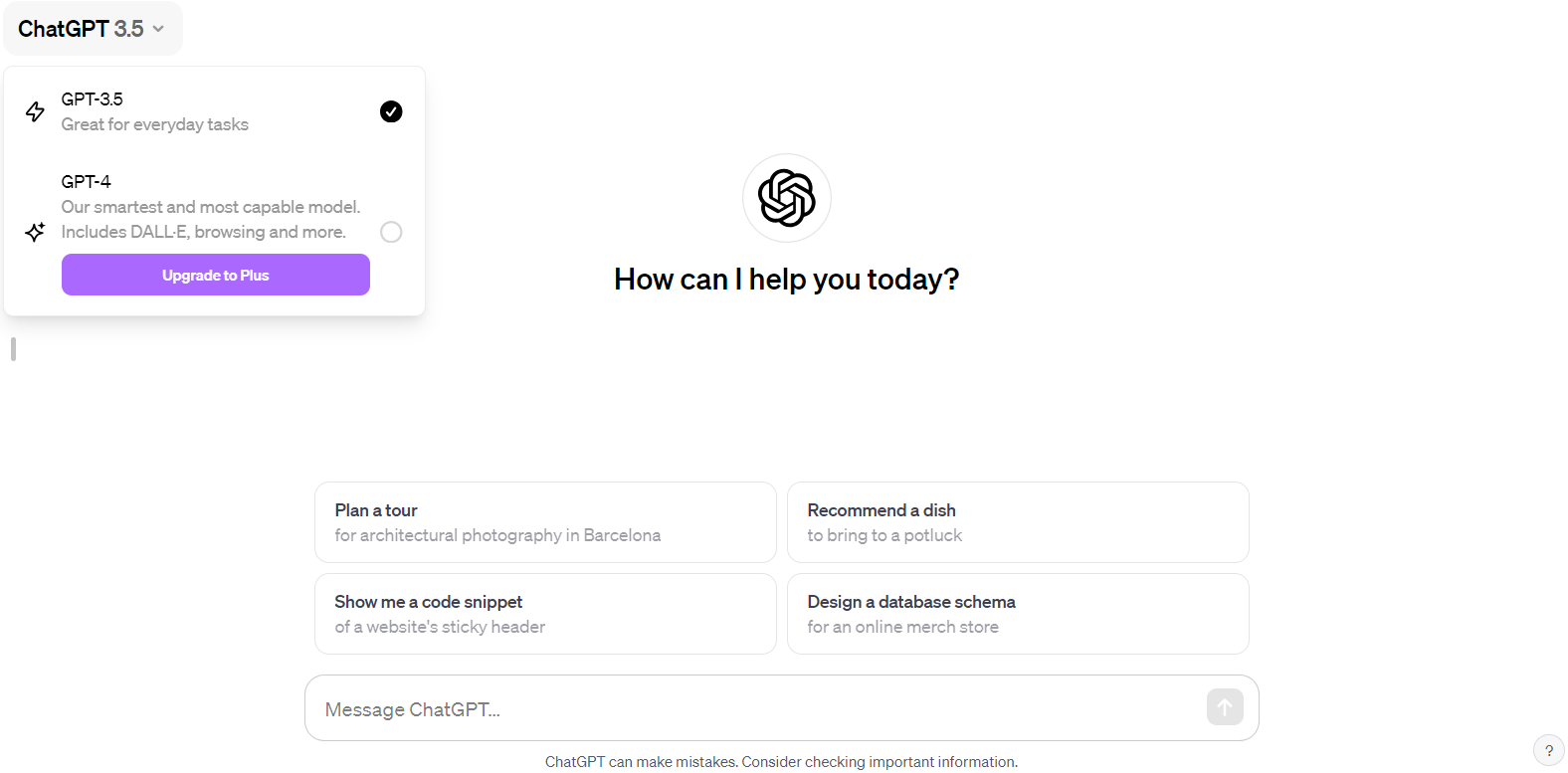Click the lightning bolt icon beside GPT-3.5

(35, 111)
